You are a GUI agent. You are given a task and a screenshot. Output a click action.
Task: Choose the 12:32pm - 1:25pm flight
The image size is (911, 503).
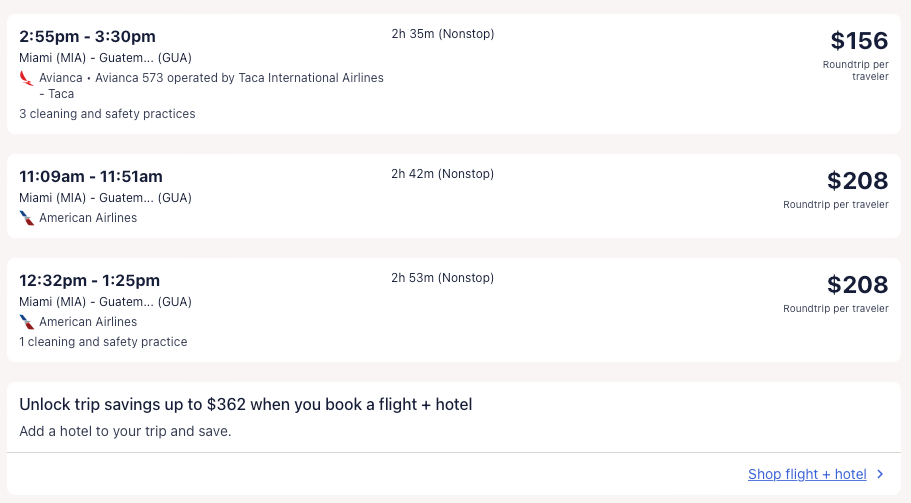pos(89,281)
